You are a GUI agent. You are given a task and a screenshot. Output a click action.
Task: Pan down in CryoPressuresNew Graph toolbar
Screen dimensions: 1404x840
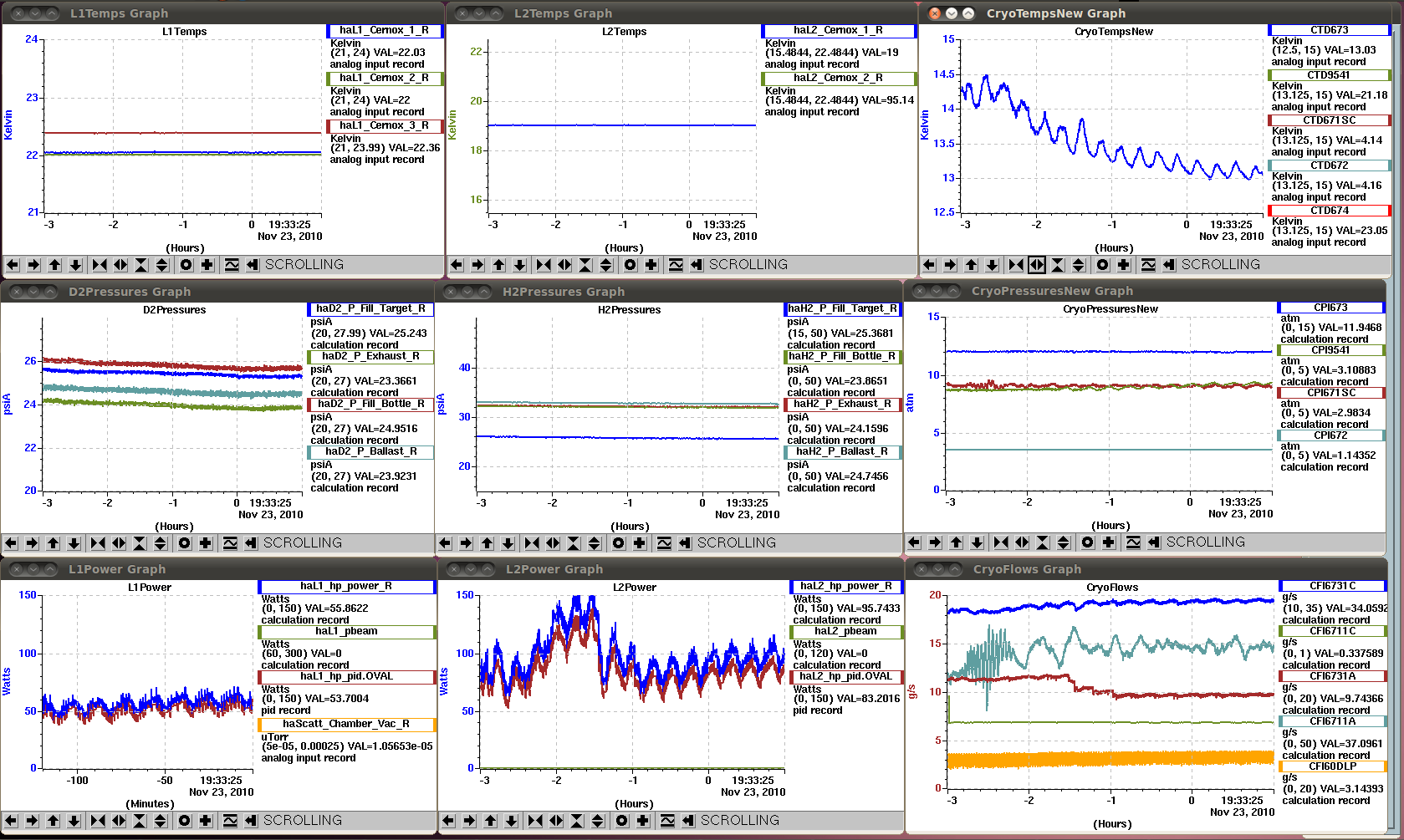coord(977,542)
